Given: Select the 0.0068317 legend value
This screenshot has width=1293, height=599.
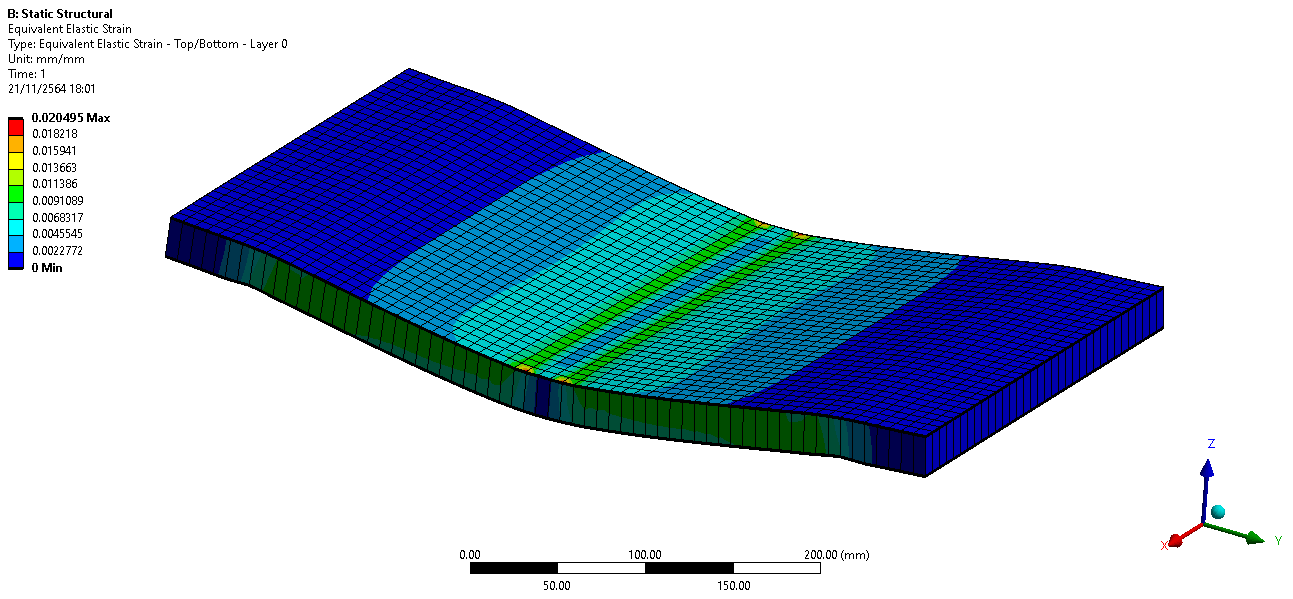Looking at the screenshot, I should (x=58, y=218).
